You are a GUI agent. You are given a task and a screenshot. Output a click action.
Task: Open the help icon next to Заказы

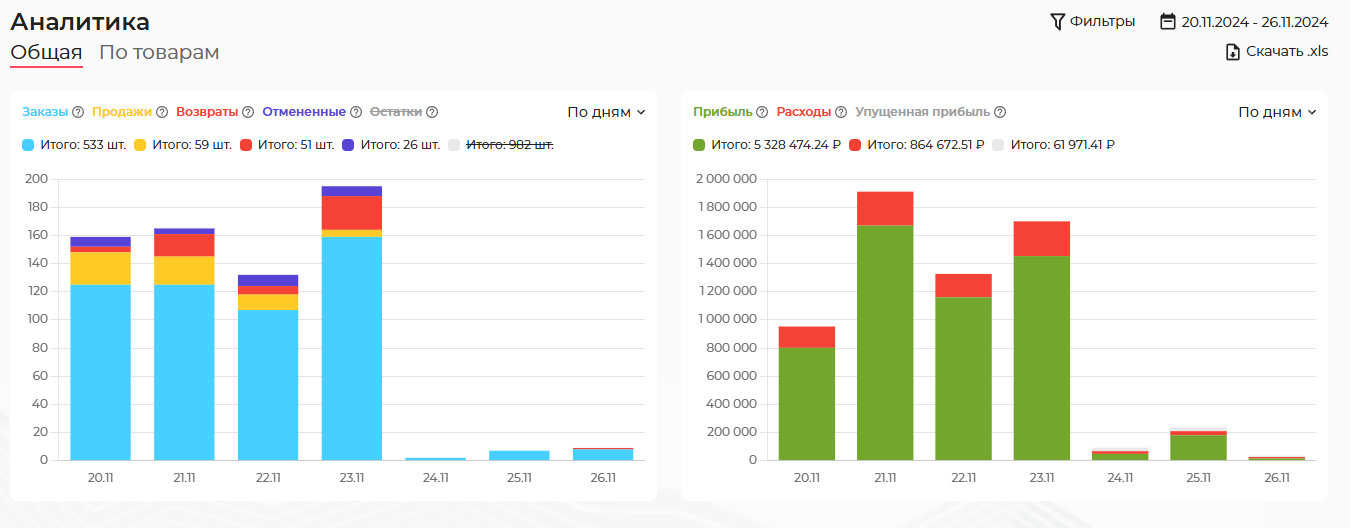pos(78,112)
